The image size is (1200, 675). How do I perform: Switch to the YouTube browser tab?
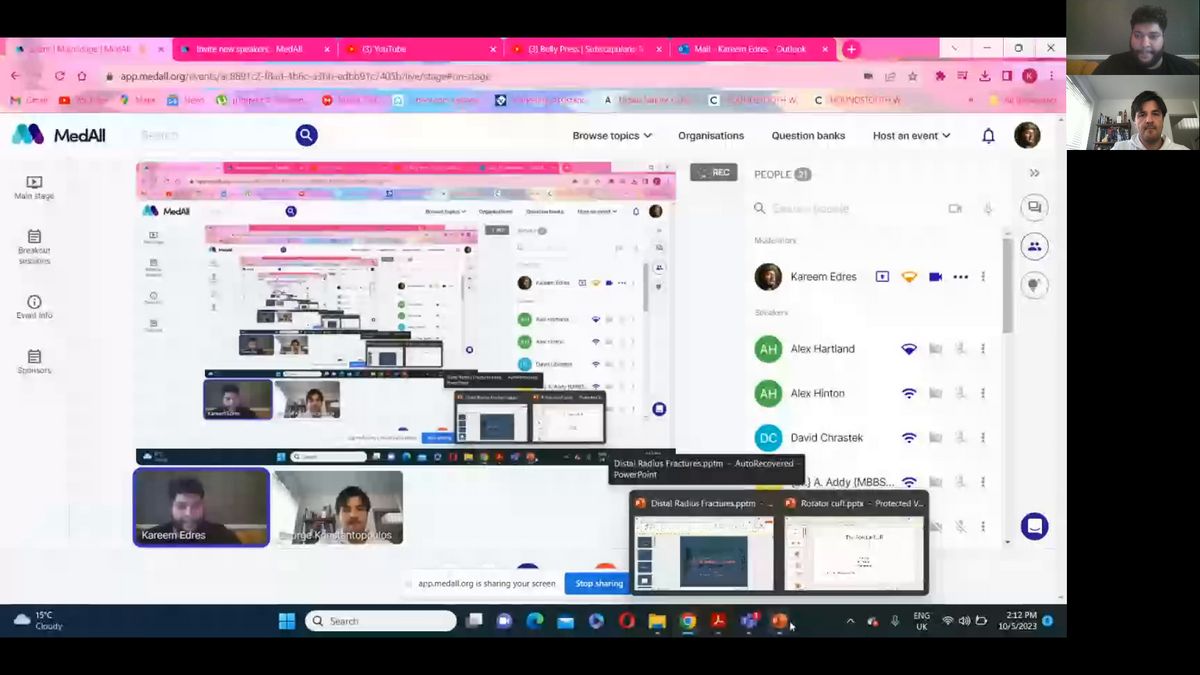click(x=420, y=48)
